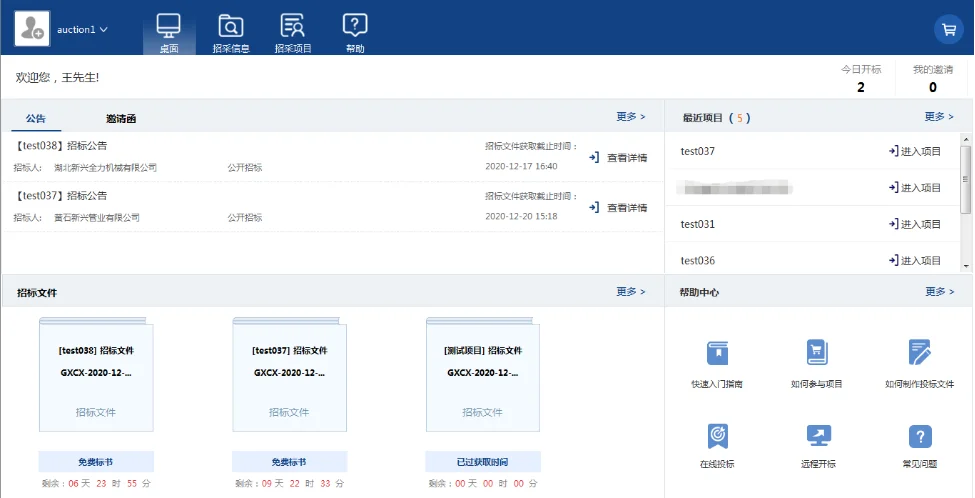Open the shopping cart icon
This screenshot has height=498, width=975.
(949, 29)
